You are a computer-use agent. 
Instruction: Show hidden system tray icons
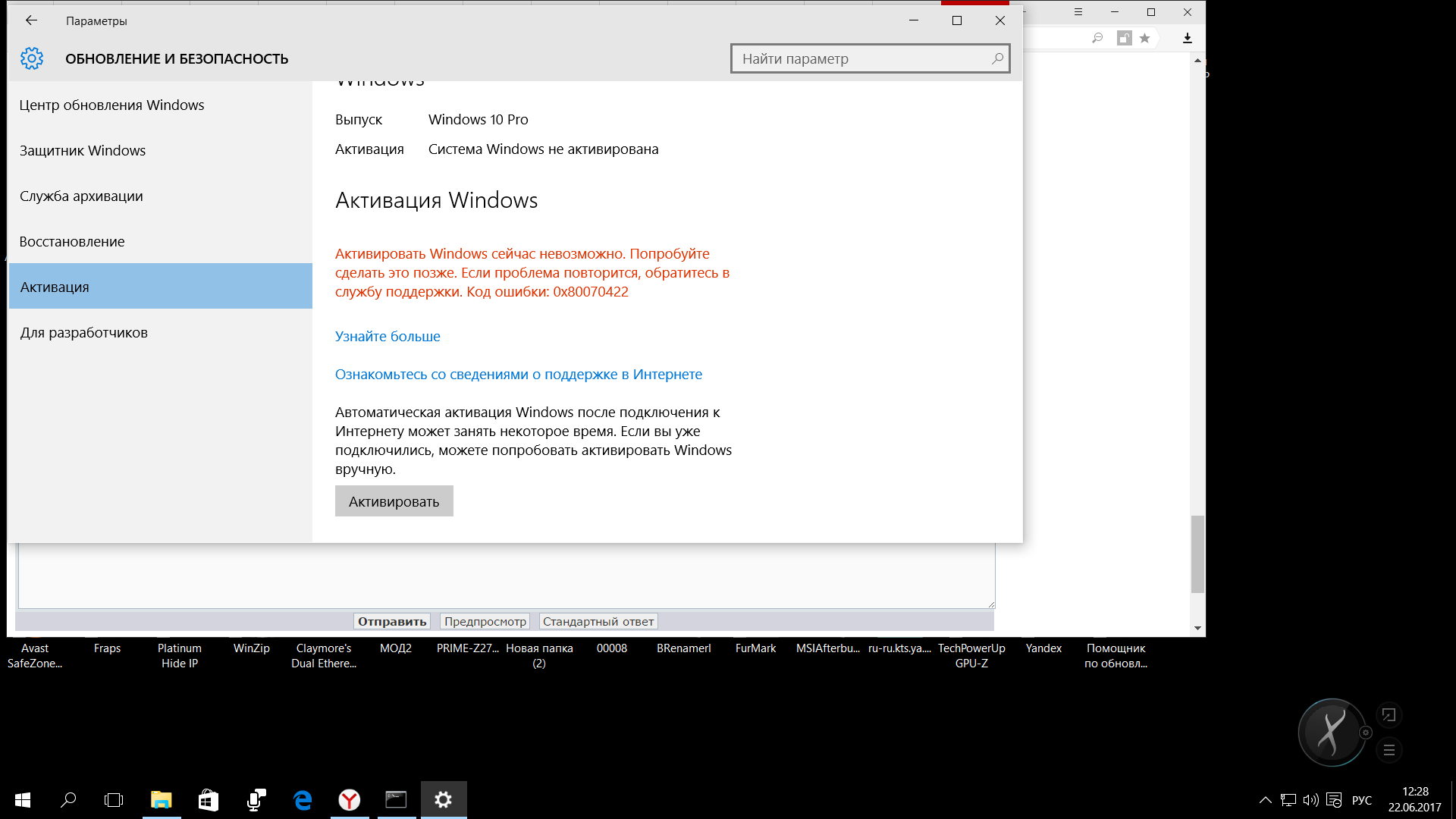(1266, 800)
